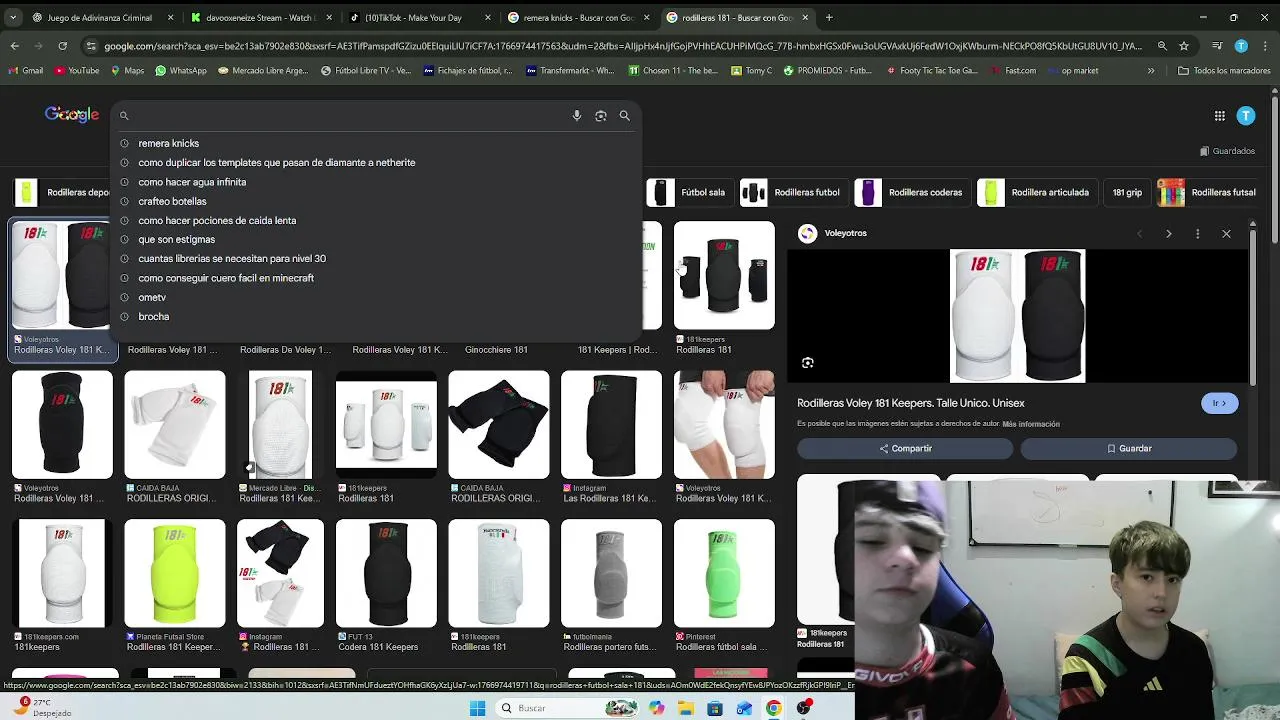Click the Windows taskbar Buscar search box
This screenshot has height=720, width=1280.
(x=568, y=708)
